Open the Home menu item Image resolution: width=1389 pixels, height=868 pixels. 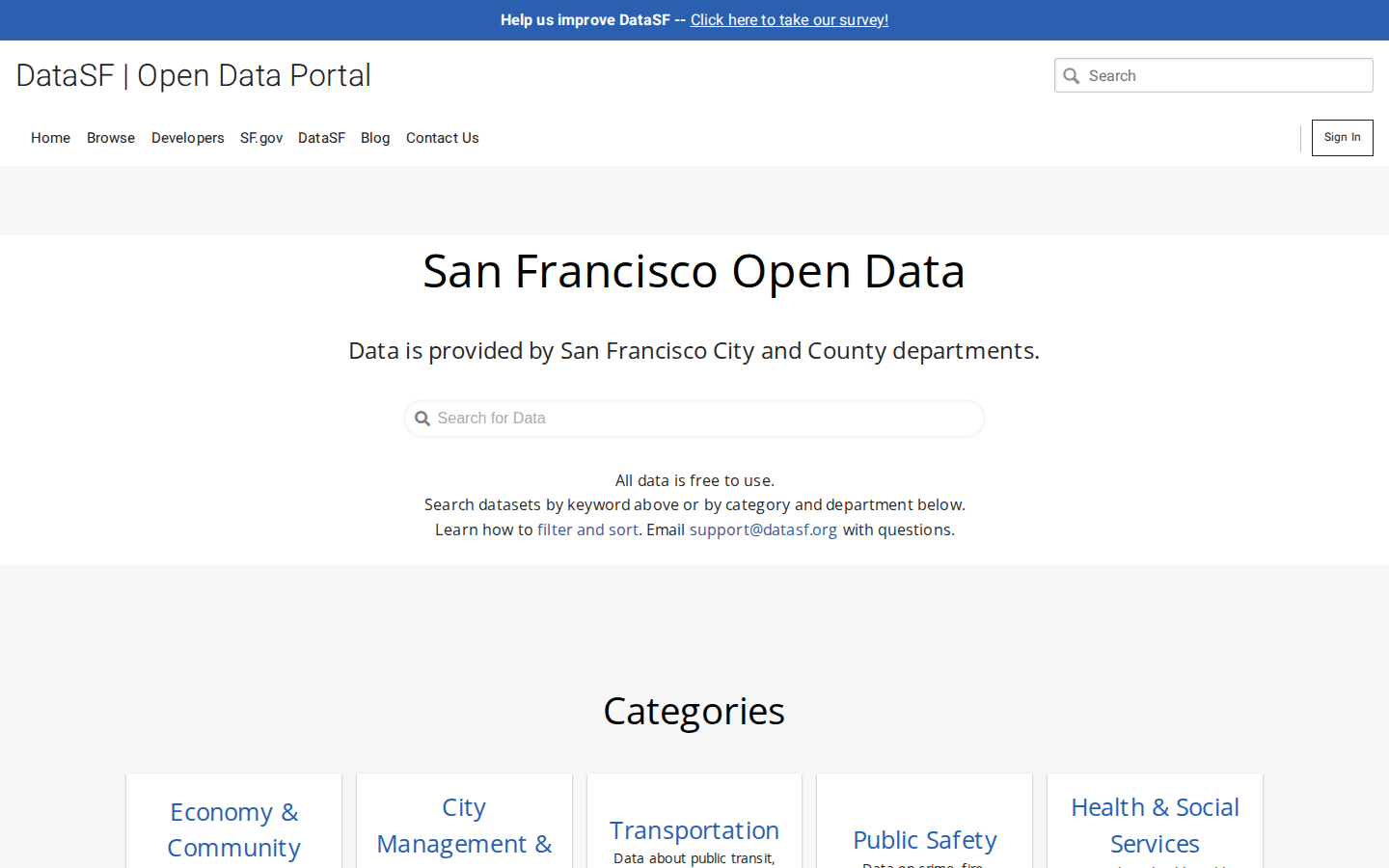pyautogui.click(x=50, y=138)
